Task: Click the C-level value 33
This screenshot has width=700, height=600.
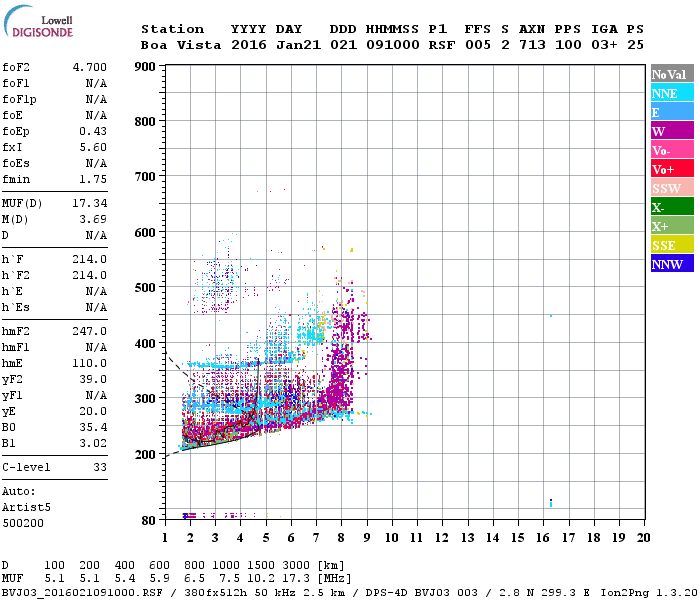Action: [100, 467]
